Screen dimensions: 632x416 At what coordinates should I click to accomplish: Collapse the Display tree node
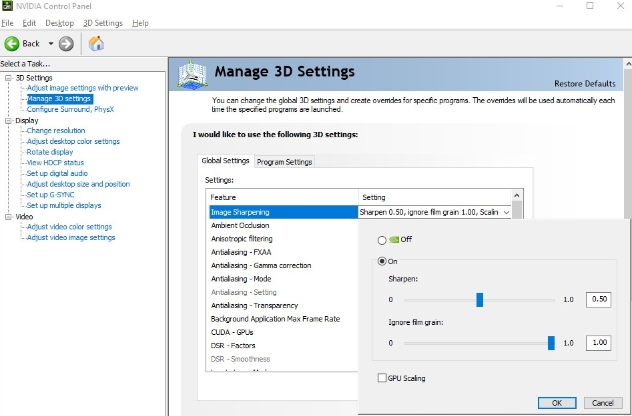tap(7, 120)
